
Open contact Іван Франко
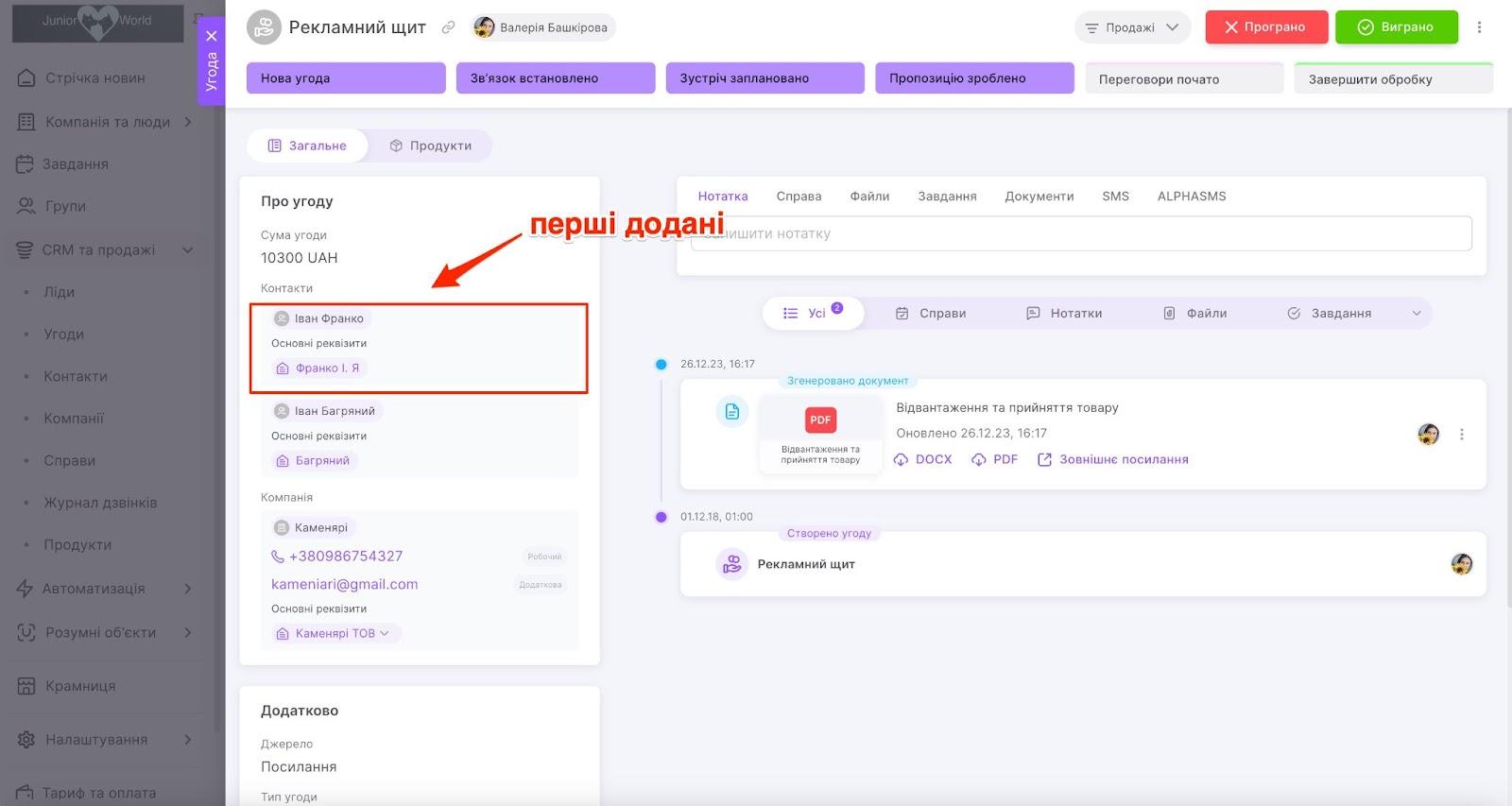[x=321, y=318]
